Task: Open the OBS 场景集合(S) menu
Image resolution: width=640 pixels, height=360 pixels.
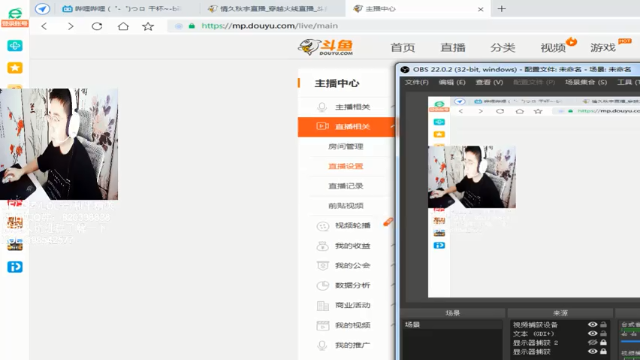Action: click(586, 82)
